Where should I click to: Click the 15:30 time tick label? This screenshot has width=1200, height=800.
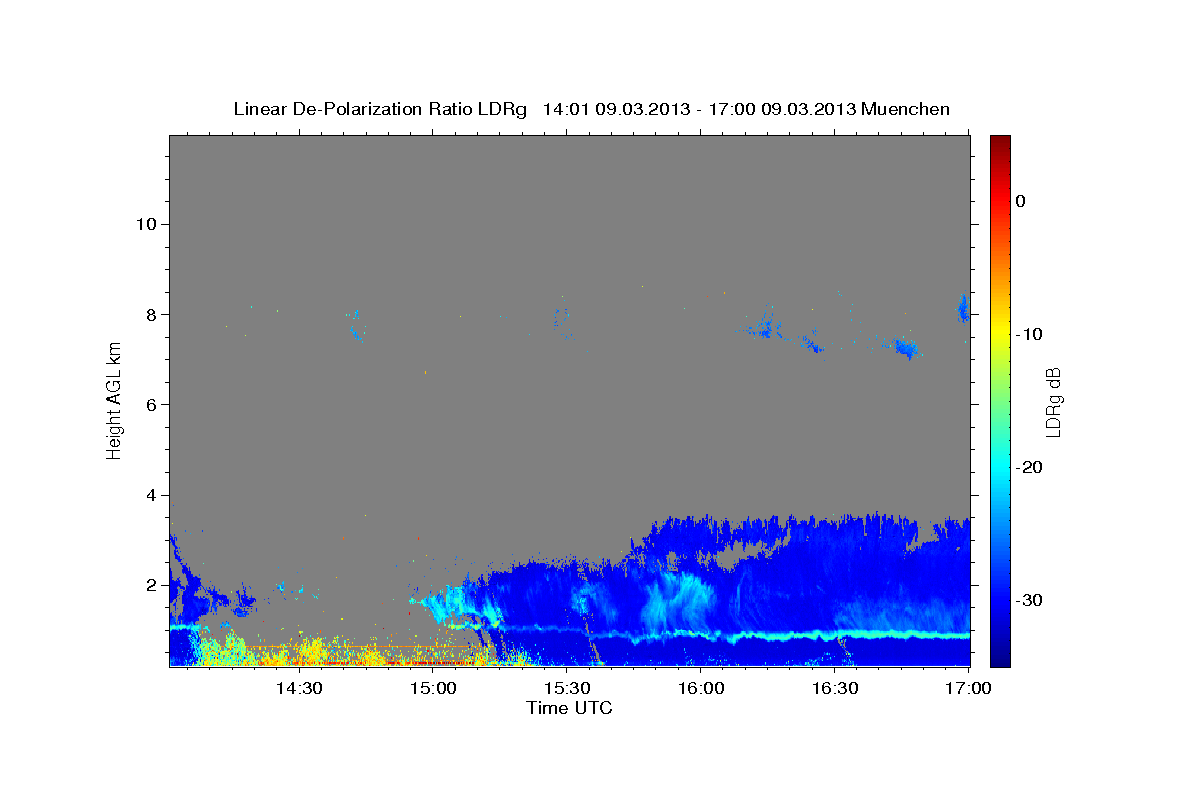[x=567, y=688]
